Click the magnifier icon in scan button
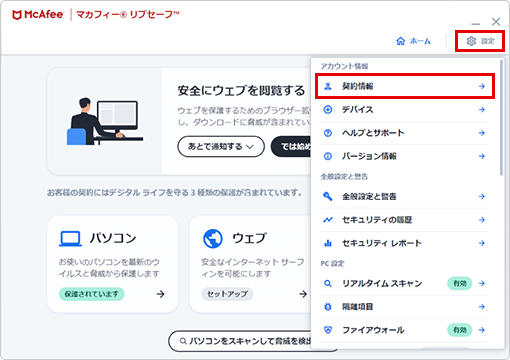Screen dimensions: 510x360 (183, 341)
